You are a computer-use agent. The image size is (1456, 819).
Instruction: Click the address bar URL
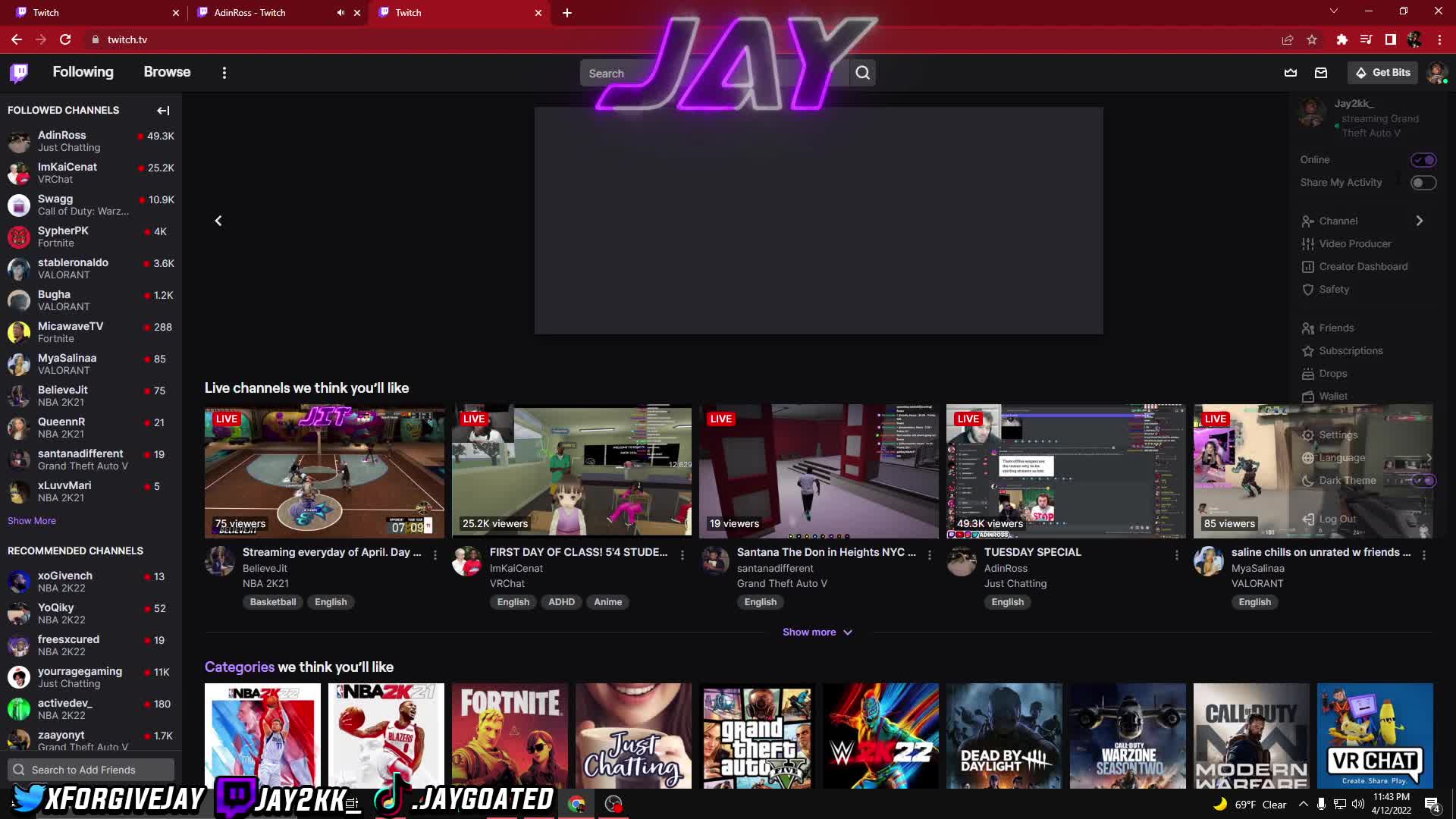click(127, 39)
